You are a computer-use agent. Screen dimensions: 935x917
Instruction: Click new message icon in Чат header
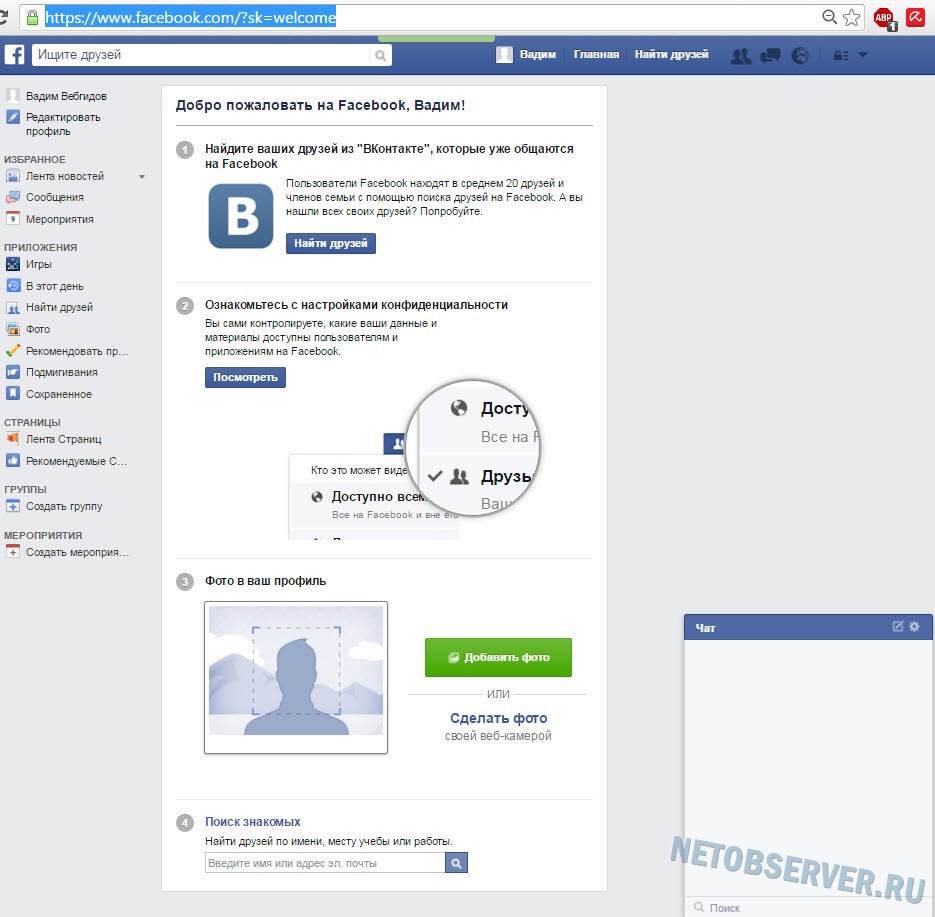pyautogui.click(x=897, y=627)
